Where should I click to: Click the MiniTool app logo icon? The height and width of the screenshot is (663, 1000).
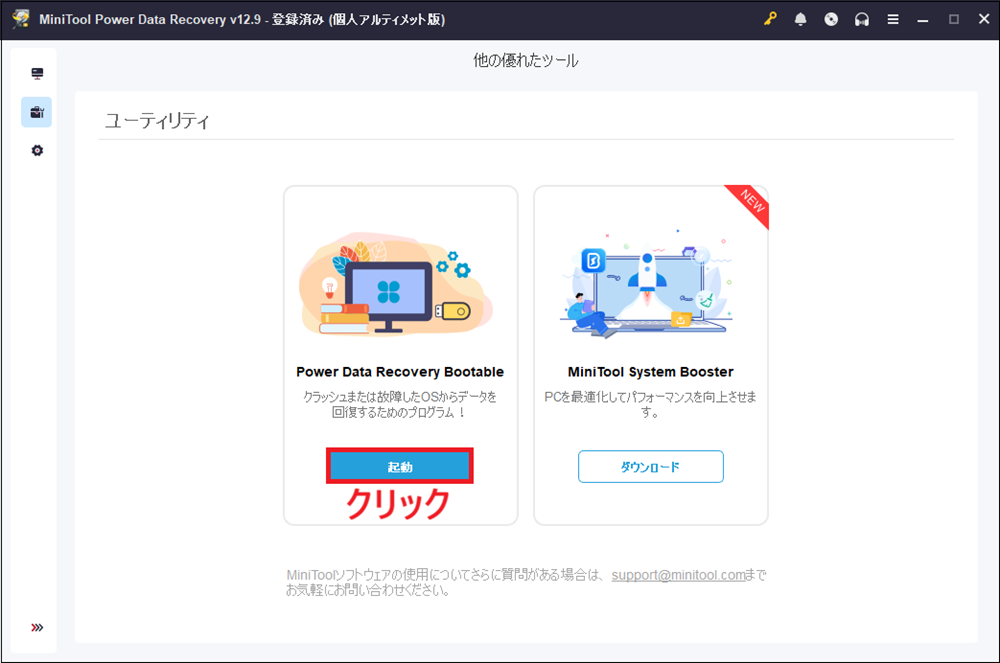click(x=20, y=18)
